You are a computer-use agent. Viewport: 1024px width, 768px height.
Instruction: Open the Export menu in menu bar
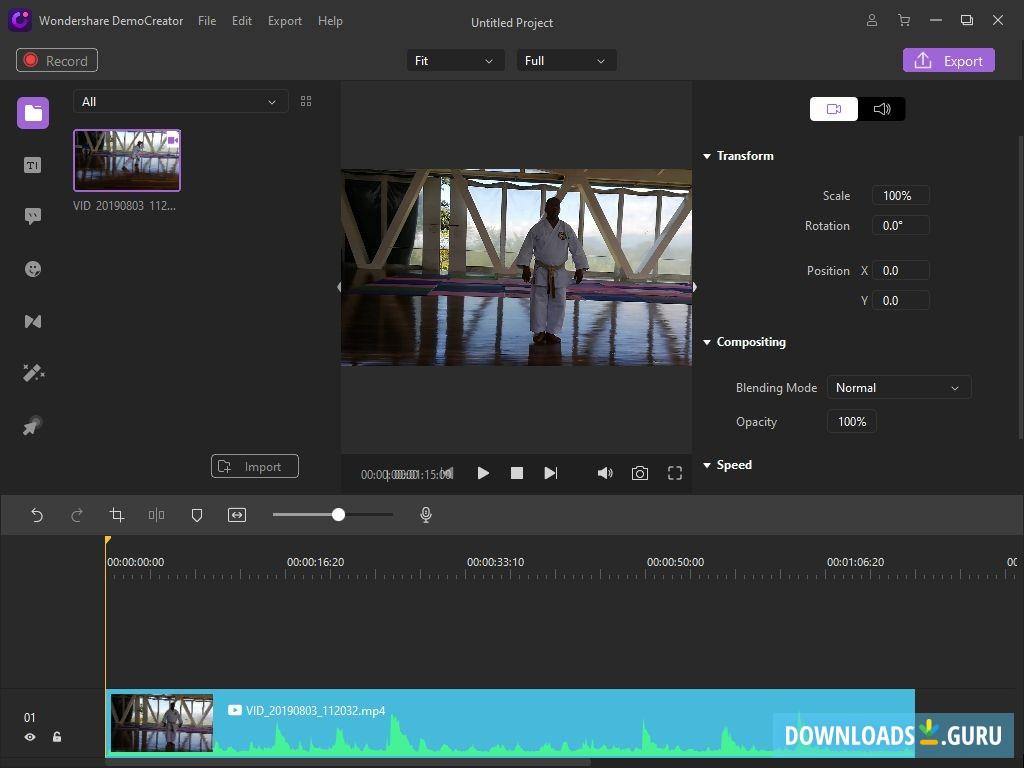[284, 21]
